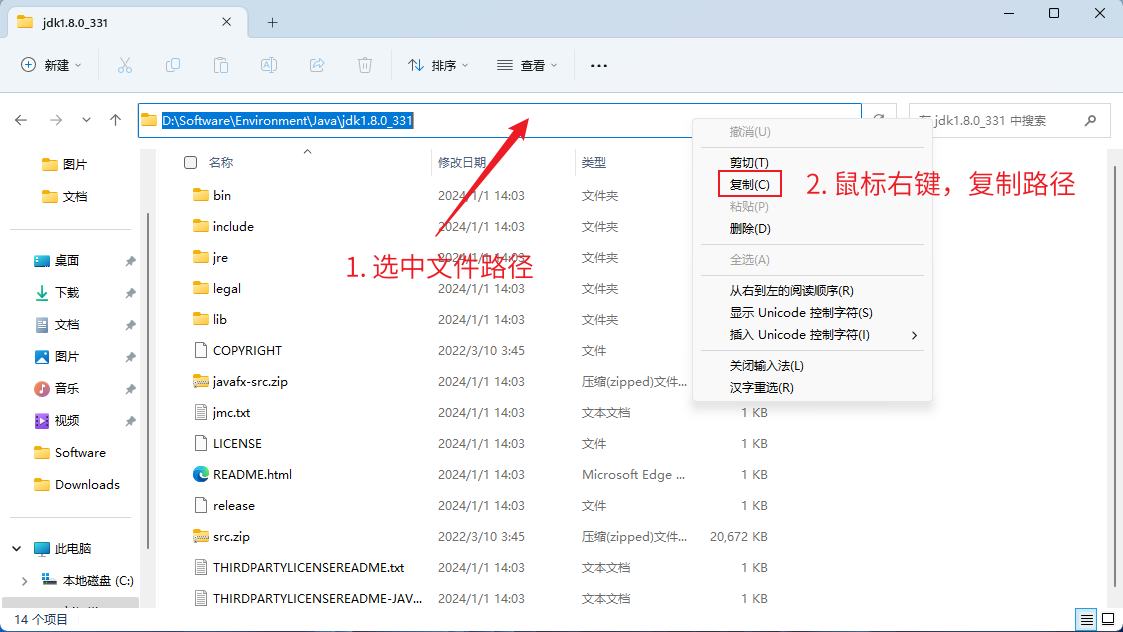The height and width of the screenshot is (632, 1123).
Task: Open Downloads in navigation pane
Action: (87, 484)
